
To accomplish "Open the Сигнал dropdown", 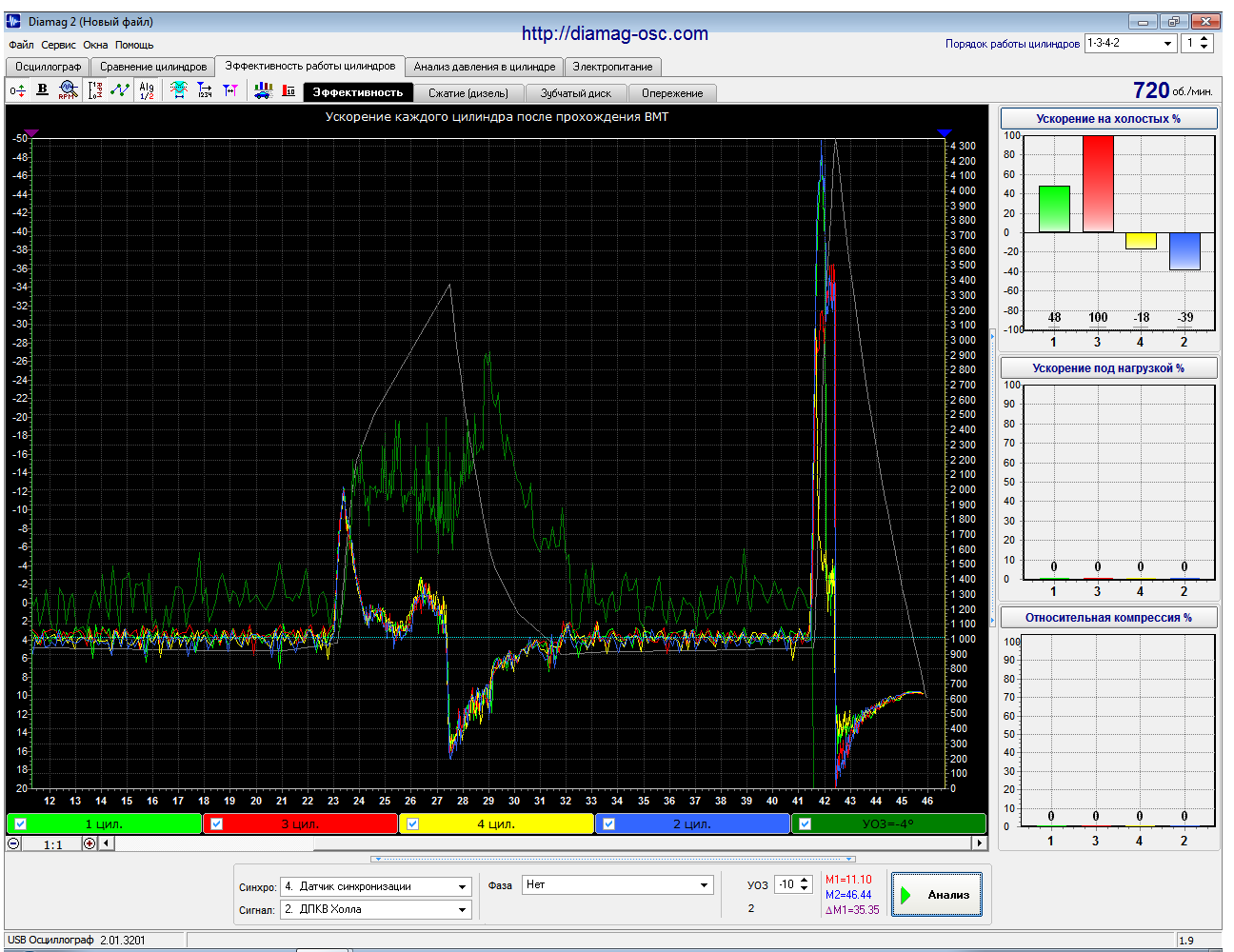I will (463, 909).
